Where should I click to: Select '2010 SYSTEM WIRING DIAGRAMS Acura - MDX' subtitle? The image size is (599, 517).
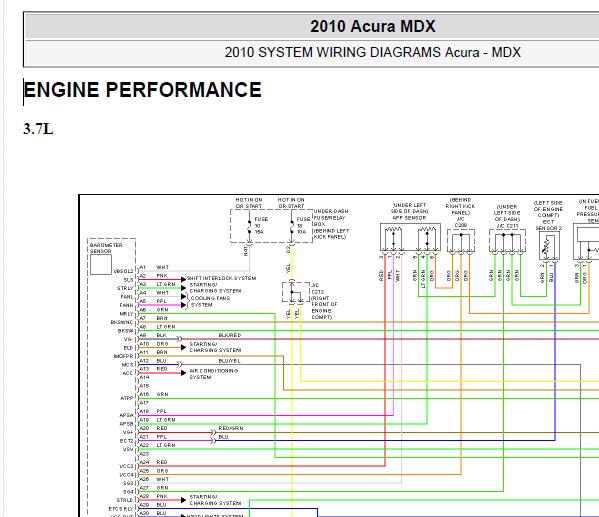pos(372,52)
